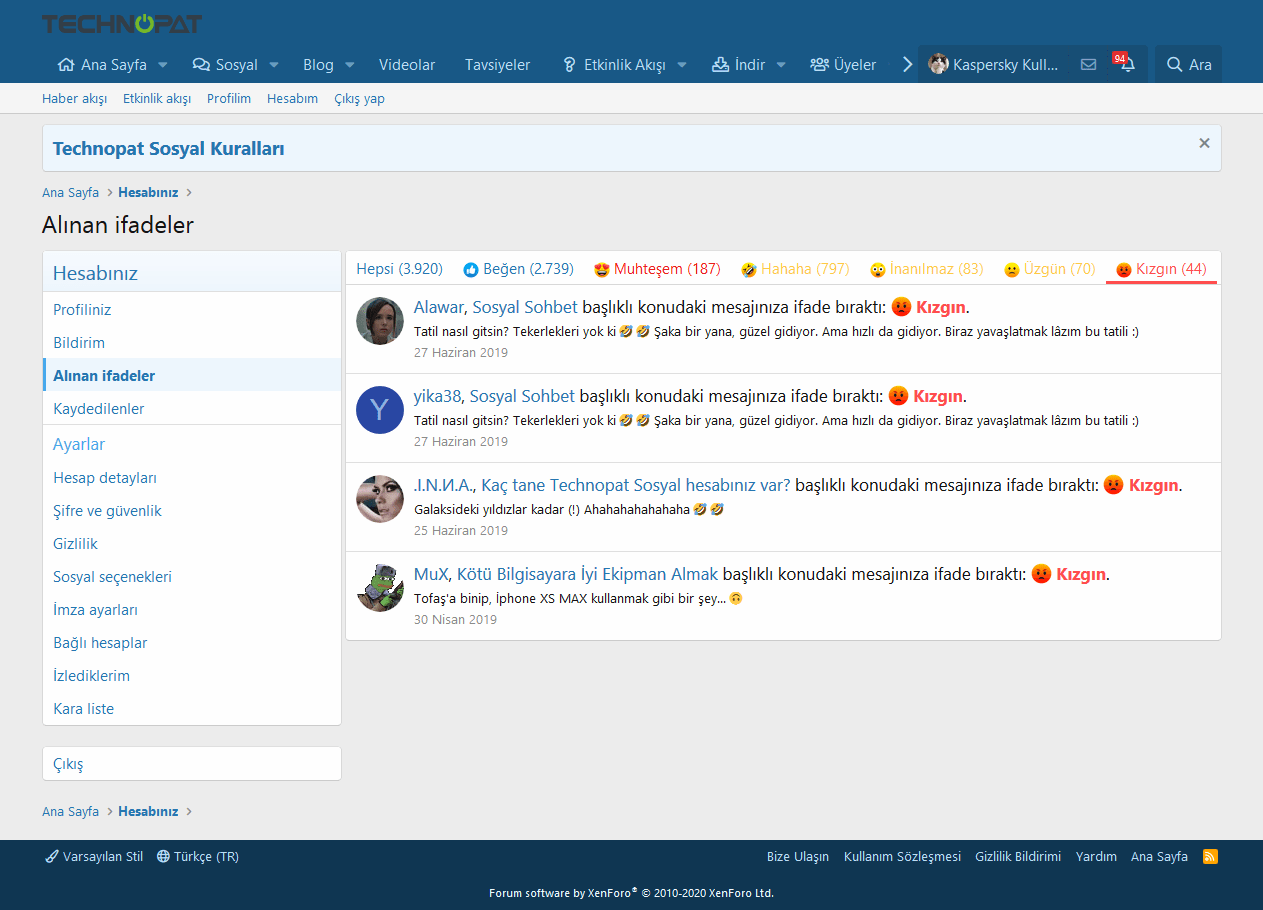Open Şifre ve güvenlik settings
Image resolution: width=1263 pixels, height=910 pixels.
point(192,511)
